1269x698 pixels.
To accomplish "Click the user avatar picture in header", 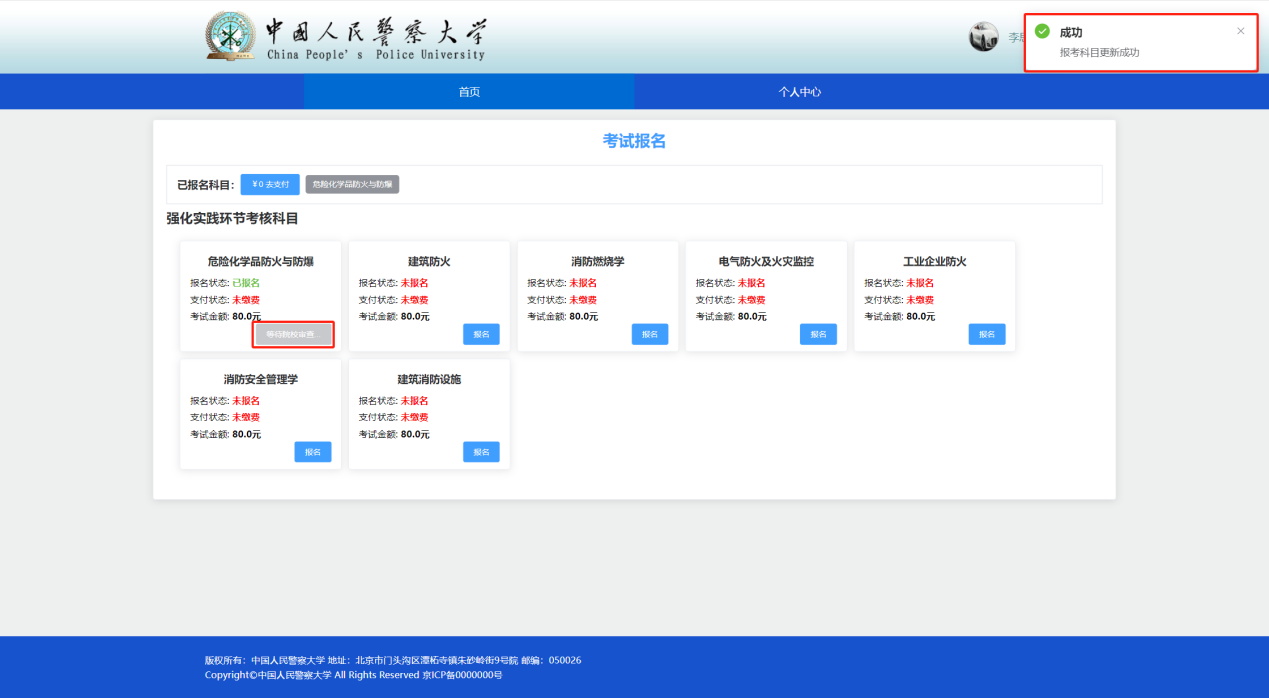I will coord(983,37).
